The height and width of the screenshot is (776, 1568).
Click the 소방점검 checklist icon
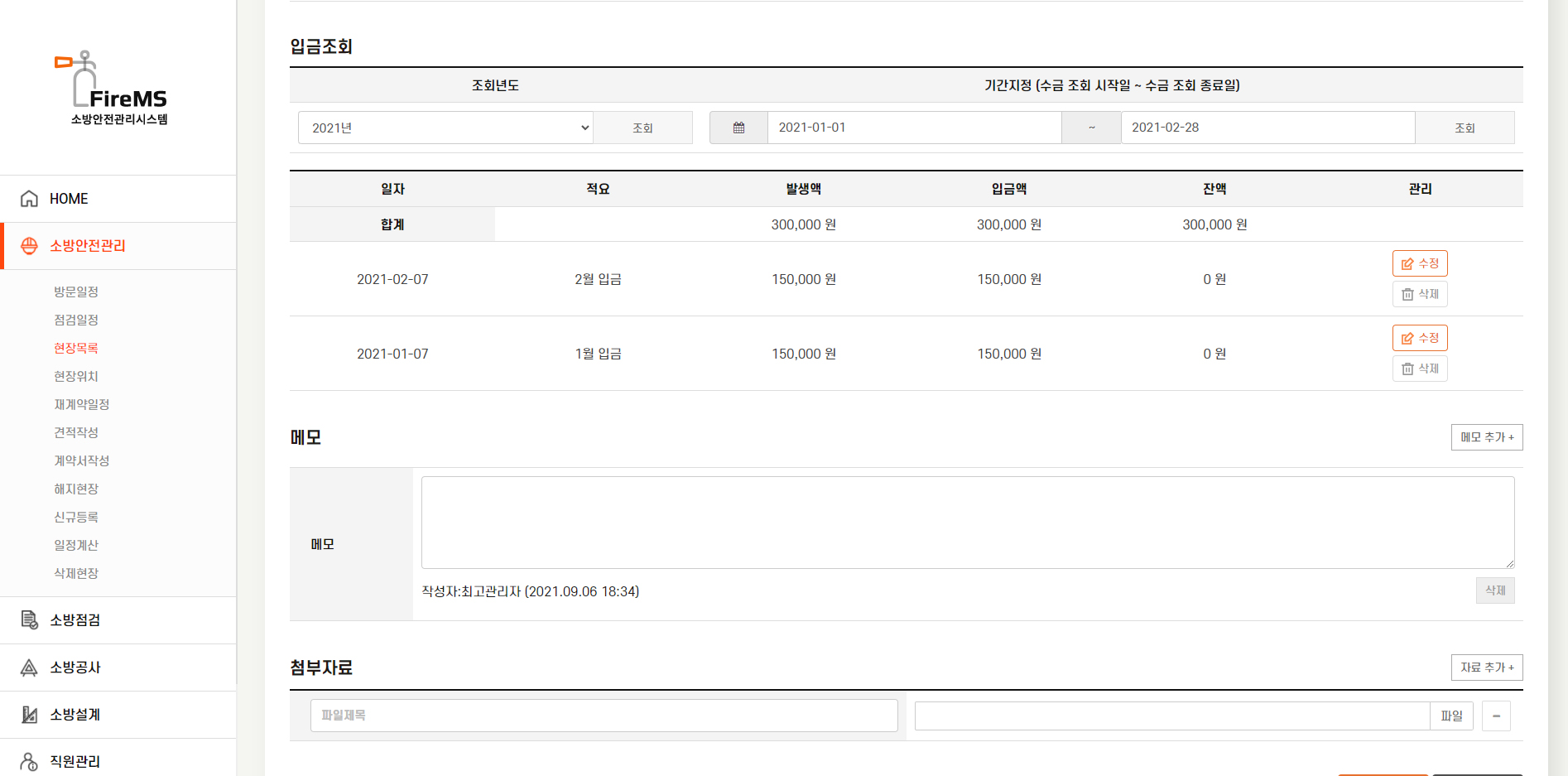(29, 620)
